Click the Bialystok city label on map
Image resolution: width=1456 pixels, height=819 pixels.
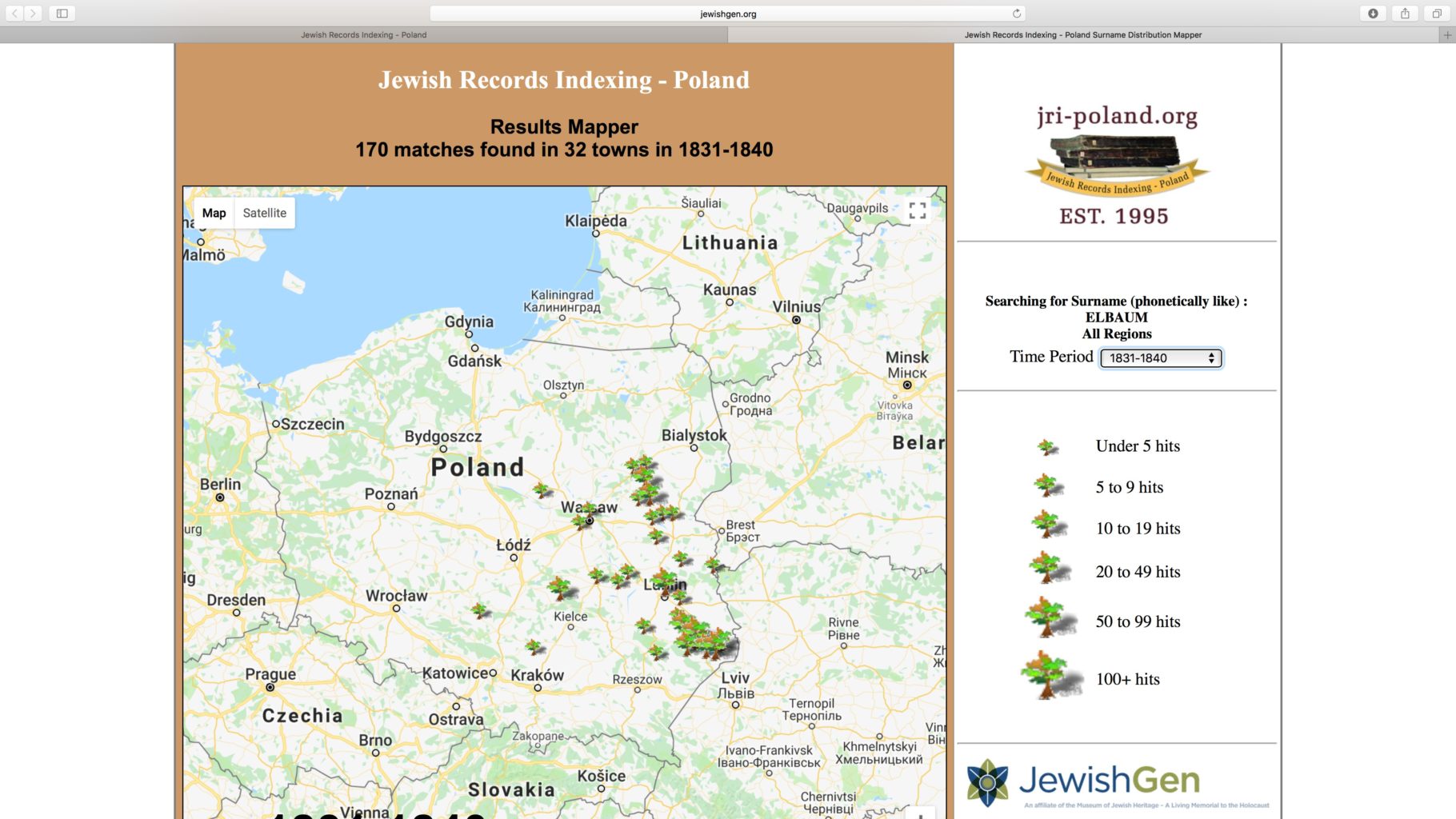pyautogui.click(x=694, y=435)
